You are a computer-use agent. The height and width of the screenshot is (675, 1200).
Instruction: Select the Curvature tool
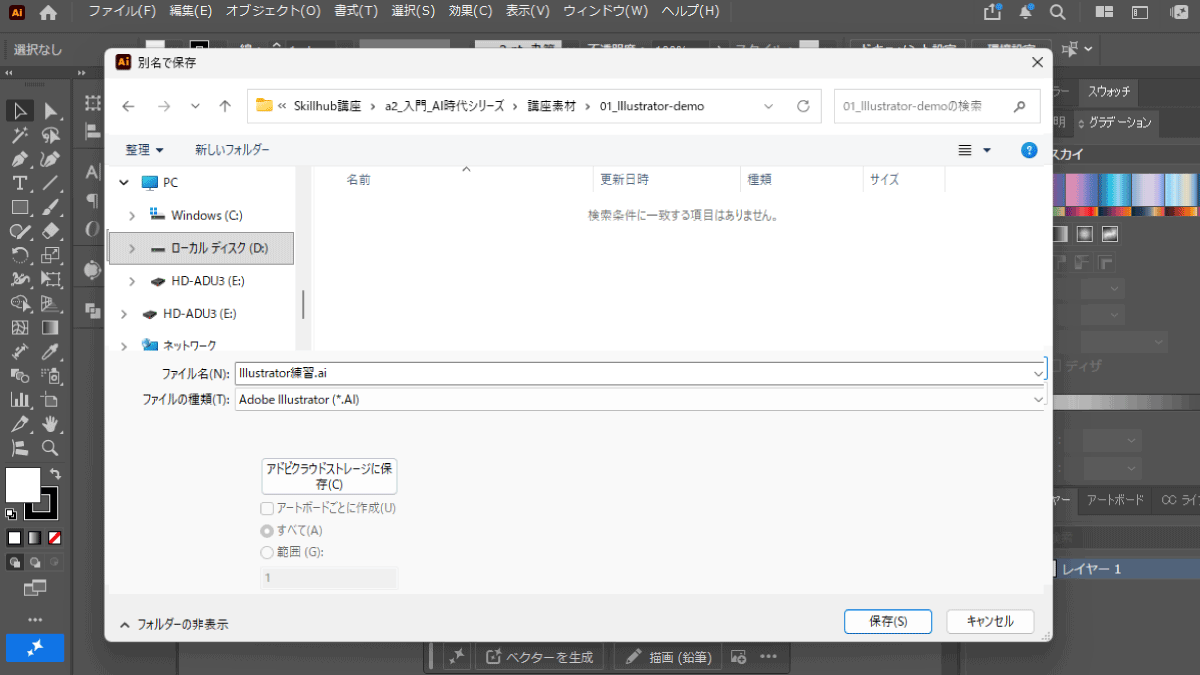51,159
